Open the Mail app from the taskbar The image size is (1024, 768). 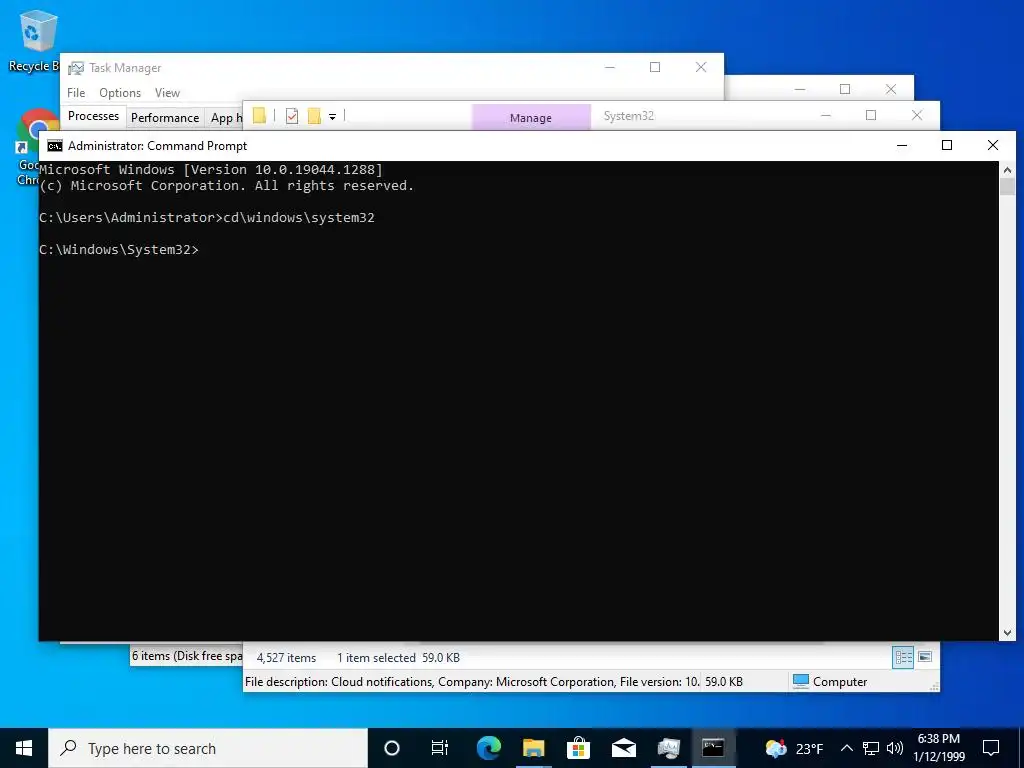pos(624,748)
